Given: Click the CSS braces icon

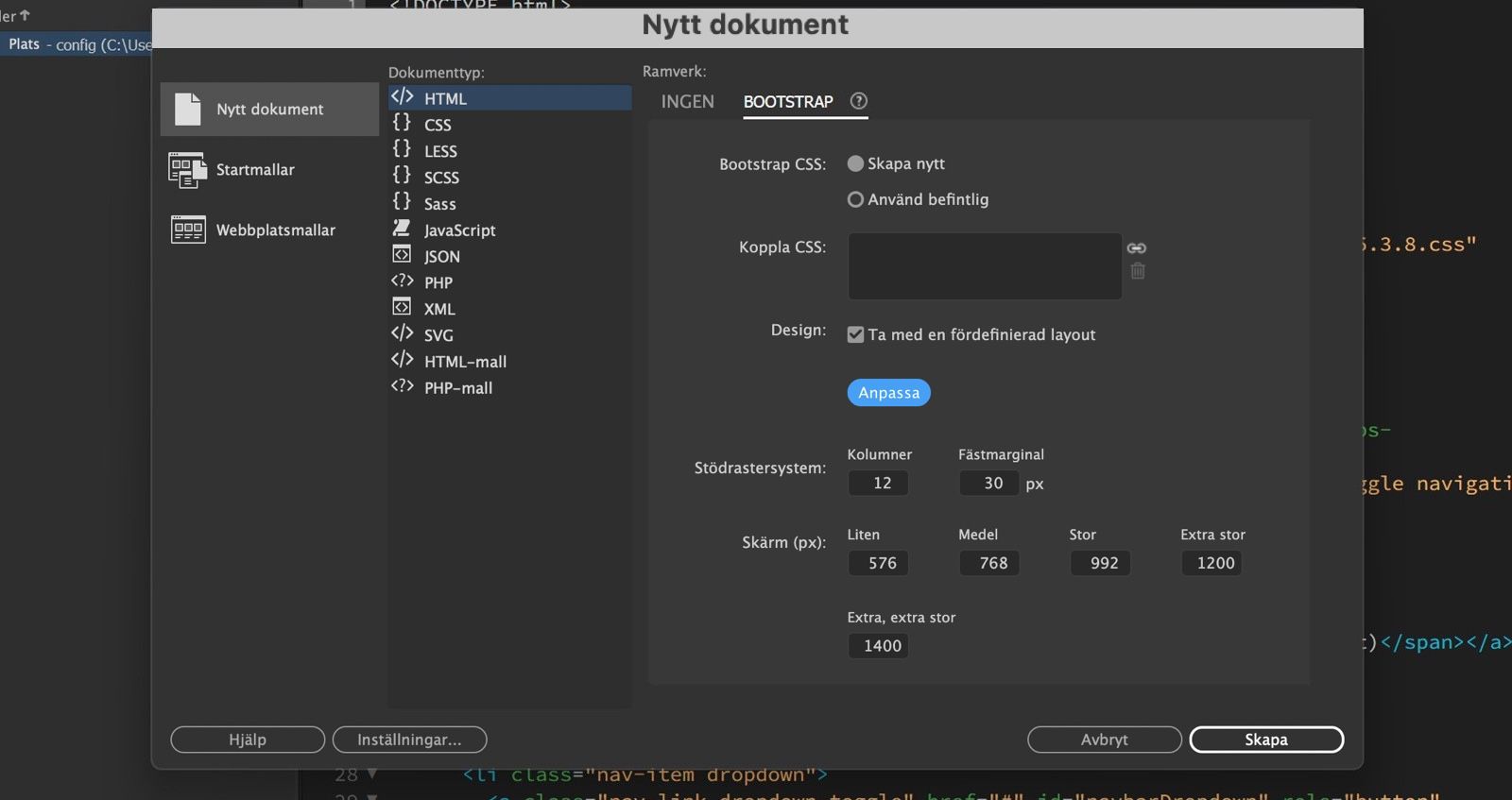Looking at the screenshot, I should click(x=402, y=123).
